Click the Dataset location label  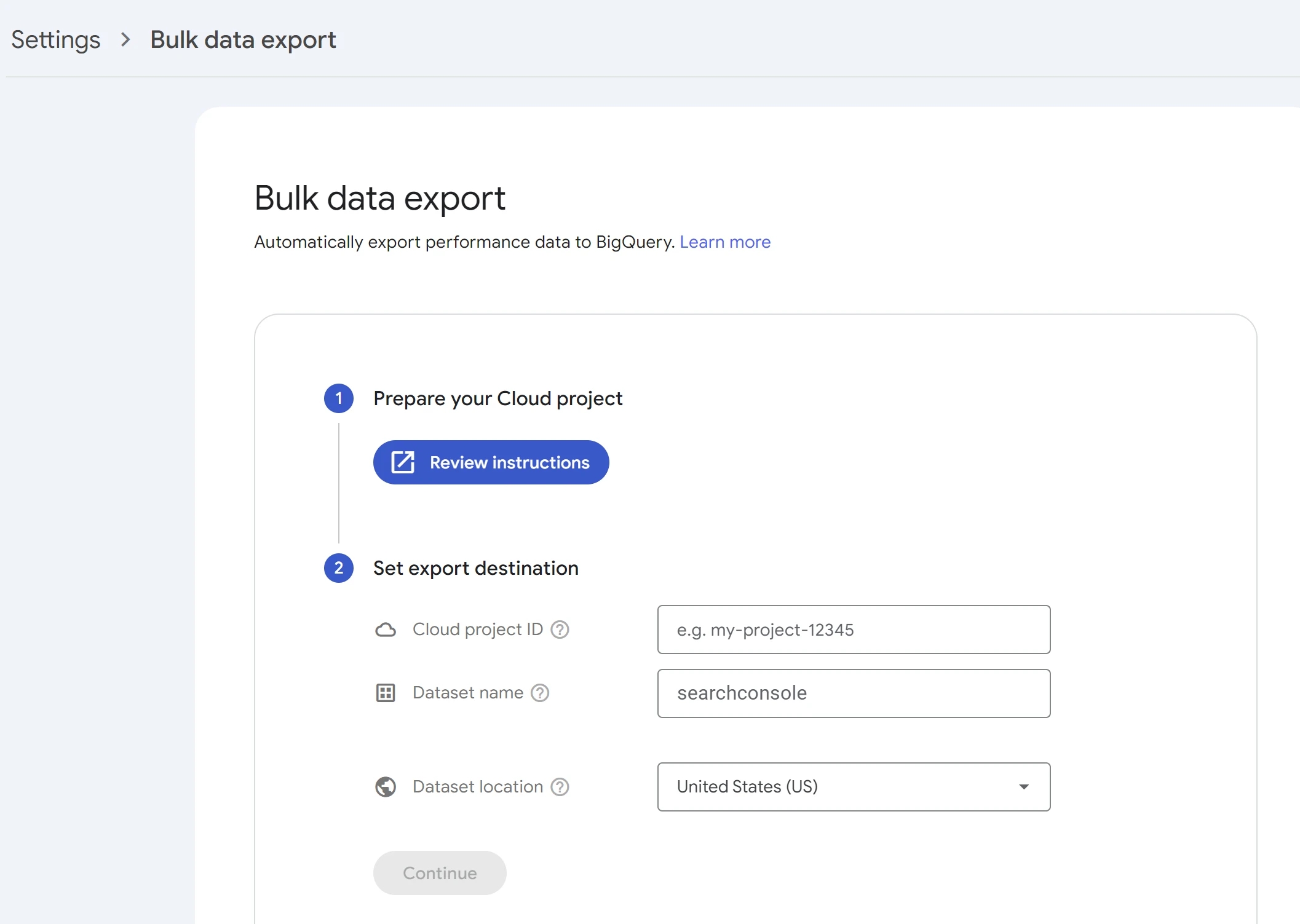[478, 787]
